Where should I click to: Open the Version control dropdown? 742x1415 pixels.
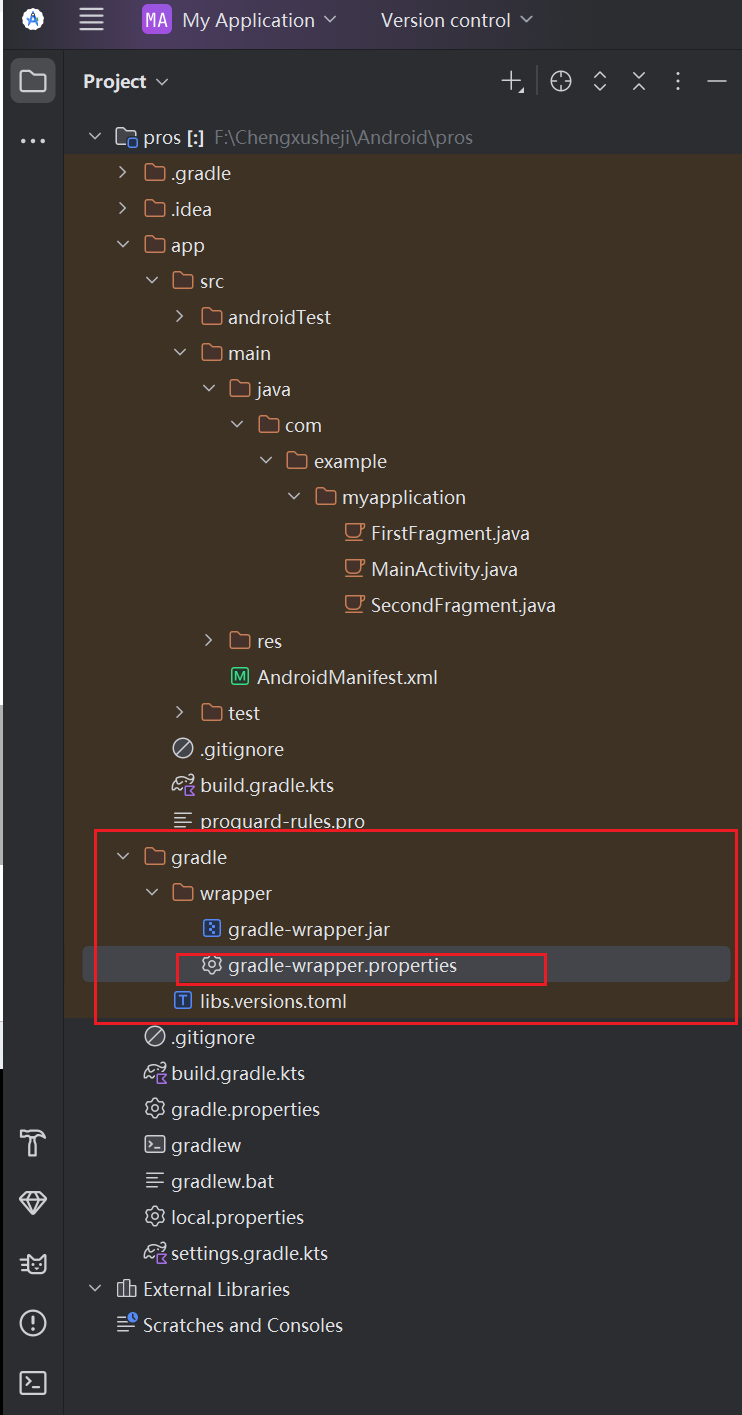(x=457, y=20)
